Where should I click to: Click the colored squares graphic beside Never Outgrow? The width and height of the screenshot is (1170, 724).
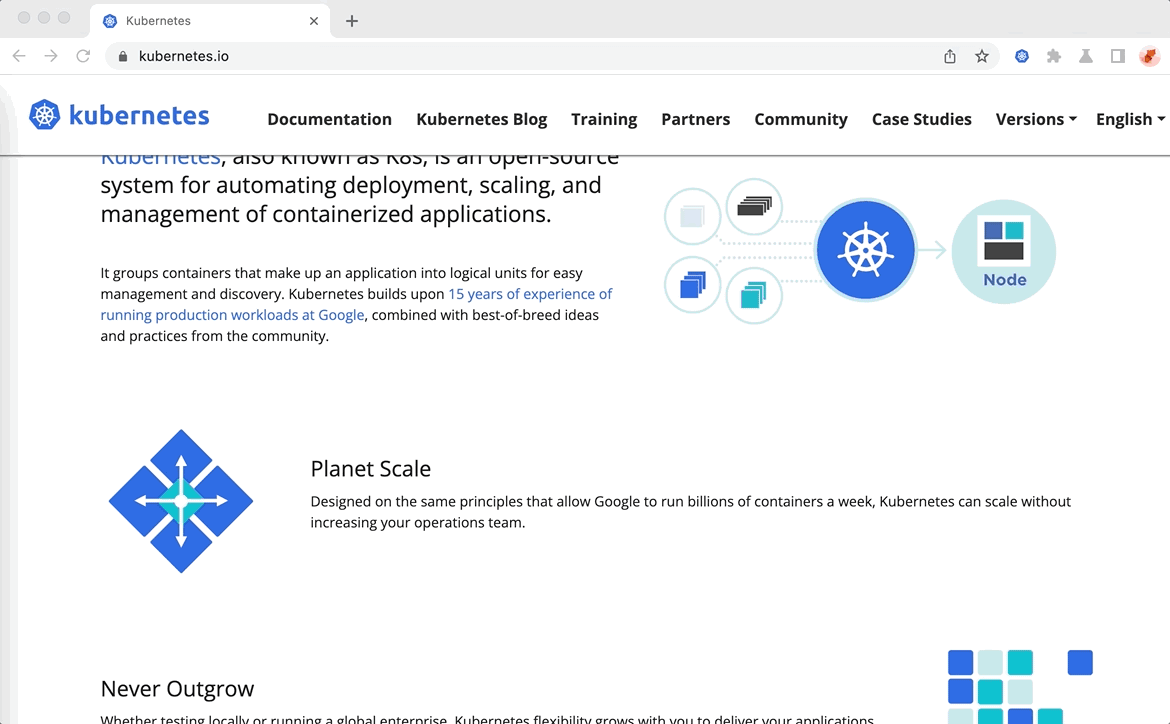(1020, 687)
